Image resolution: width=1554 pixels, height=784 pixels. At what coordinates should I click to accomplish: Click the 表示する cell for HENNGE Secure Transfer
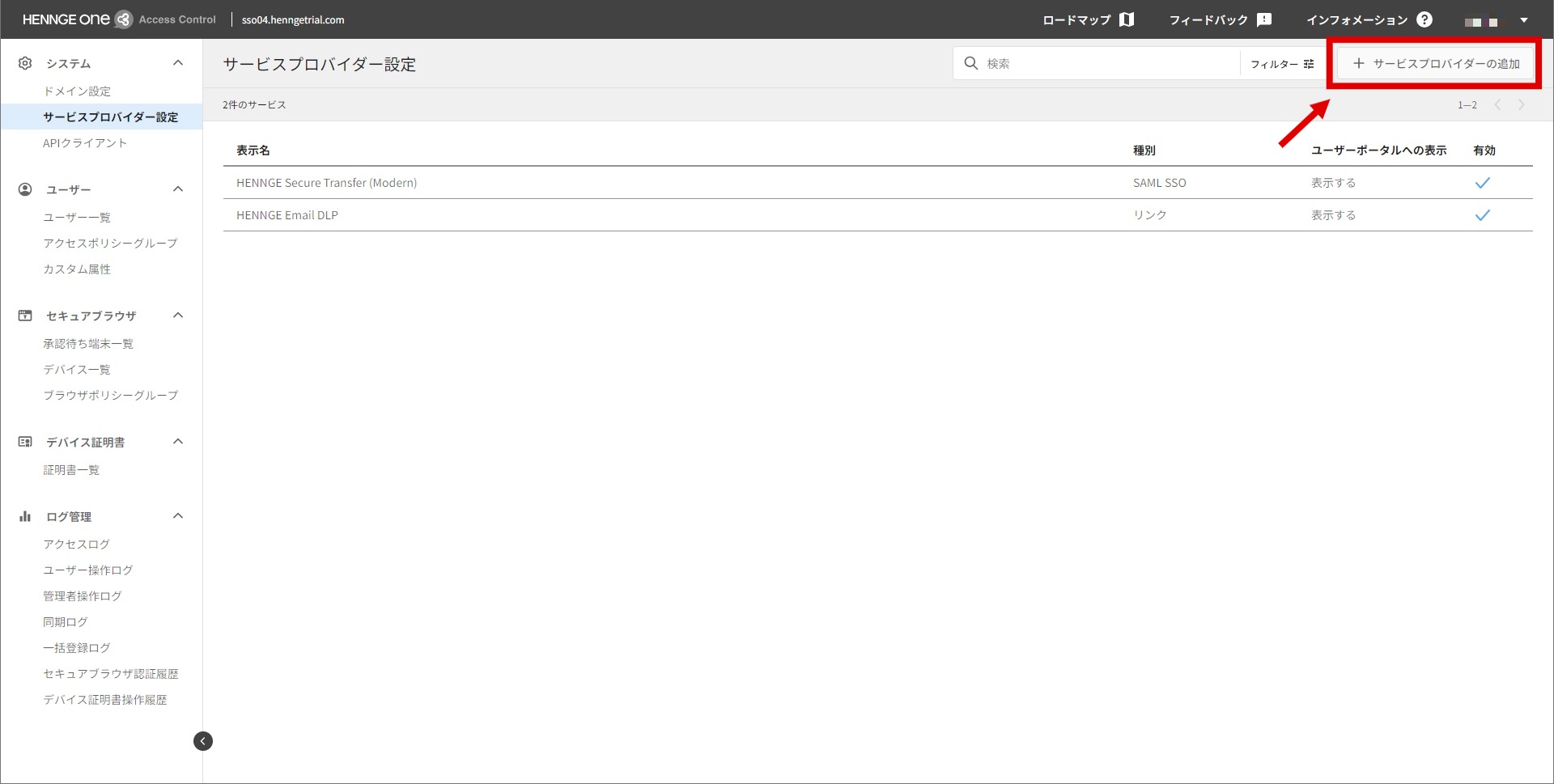tap(1334, 183)
